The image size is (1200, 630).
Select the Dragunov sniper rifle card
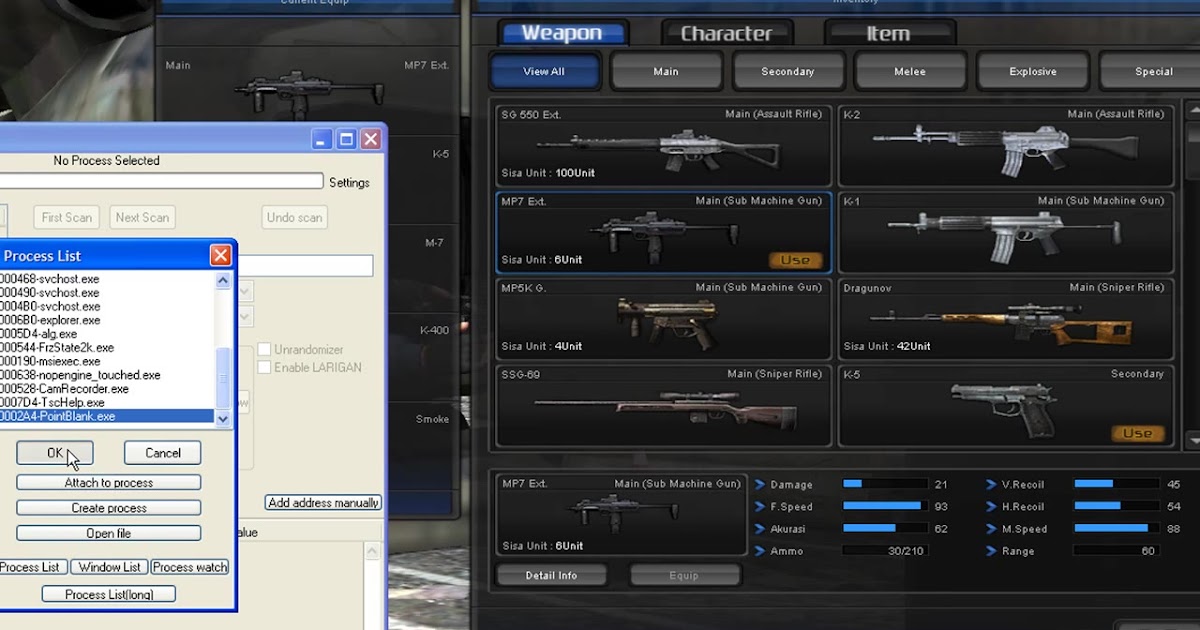(1005, 319)
